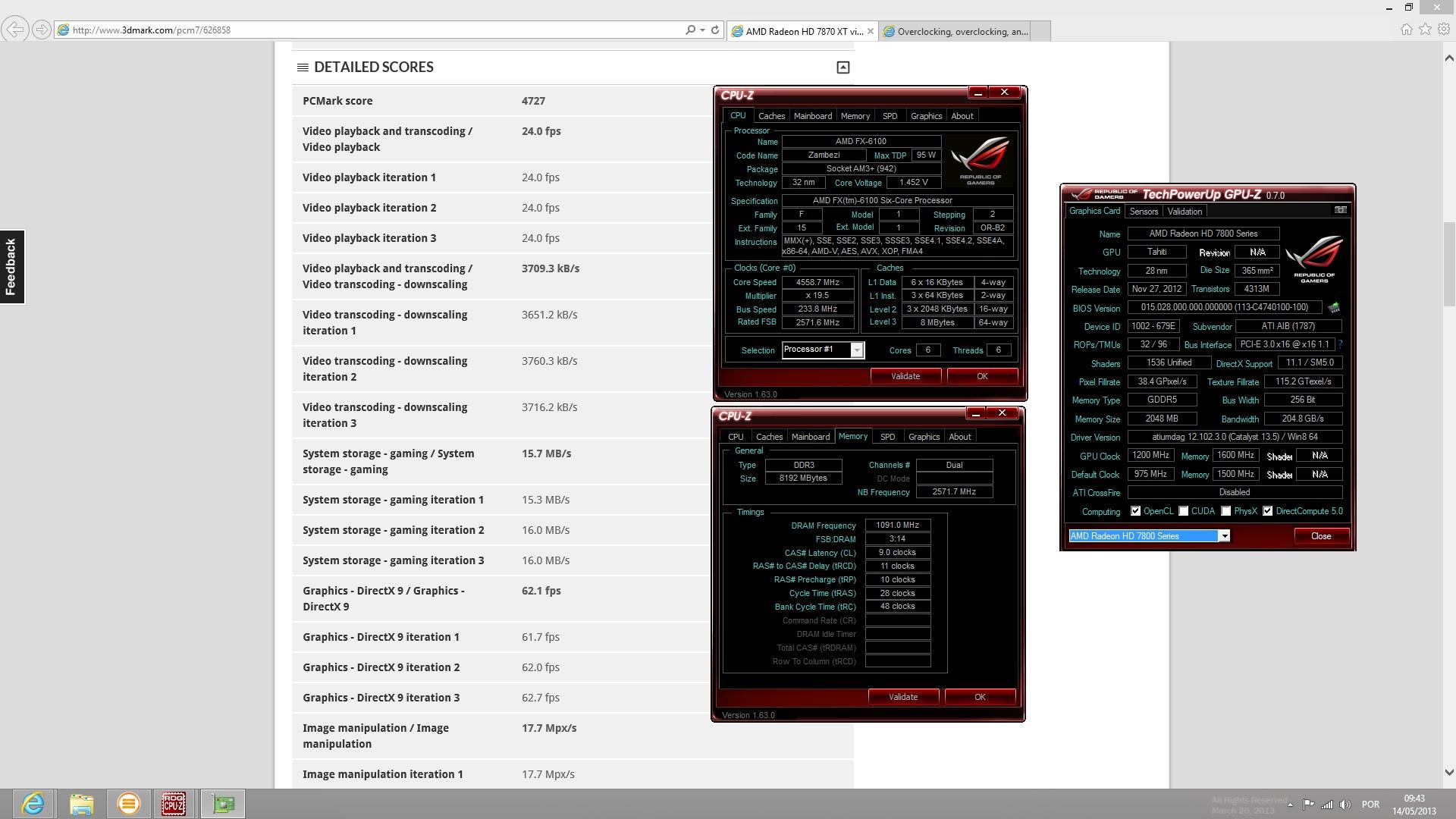Viewport: 1456px width, 819px height.
Task: Open Processor #1 selection dropdown in CPU-Z
Action: coord(856,350)
